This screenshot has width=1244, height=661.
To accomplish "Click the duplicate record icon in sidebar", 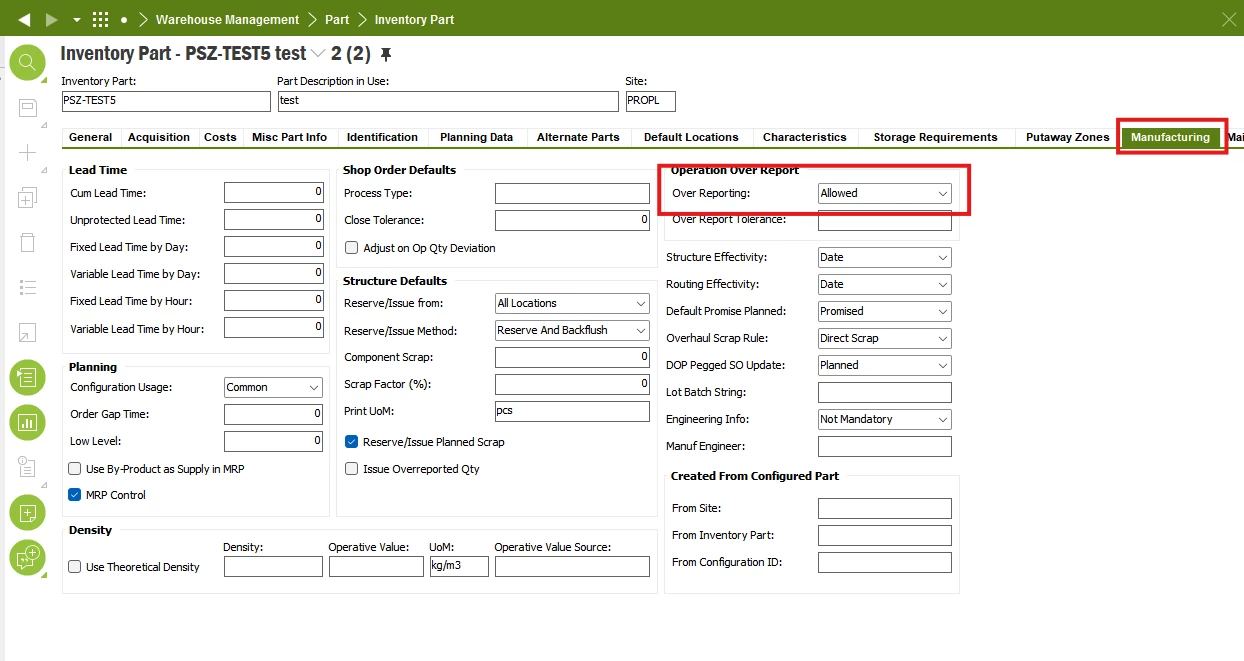I will click(27, 199).
